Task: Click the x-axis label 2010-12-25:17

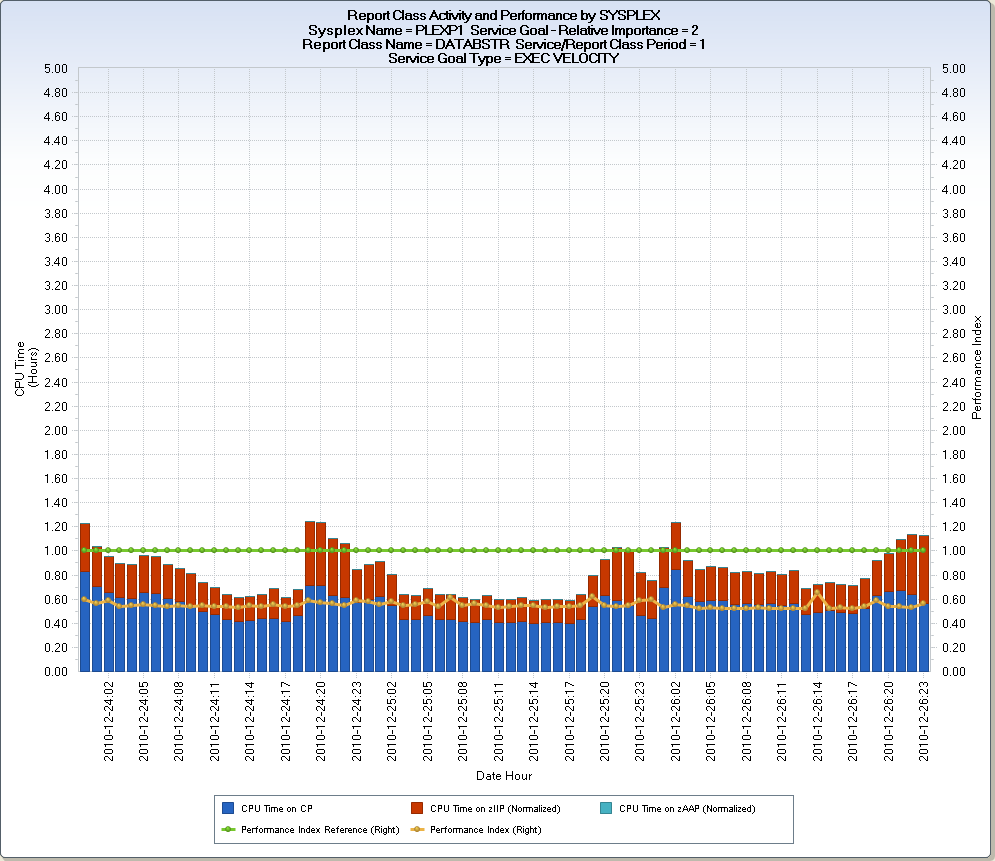Action: tap(569, 722)
